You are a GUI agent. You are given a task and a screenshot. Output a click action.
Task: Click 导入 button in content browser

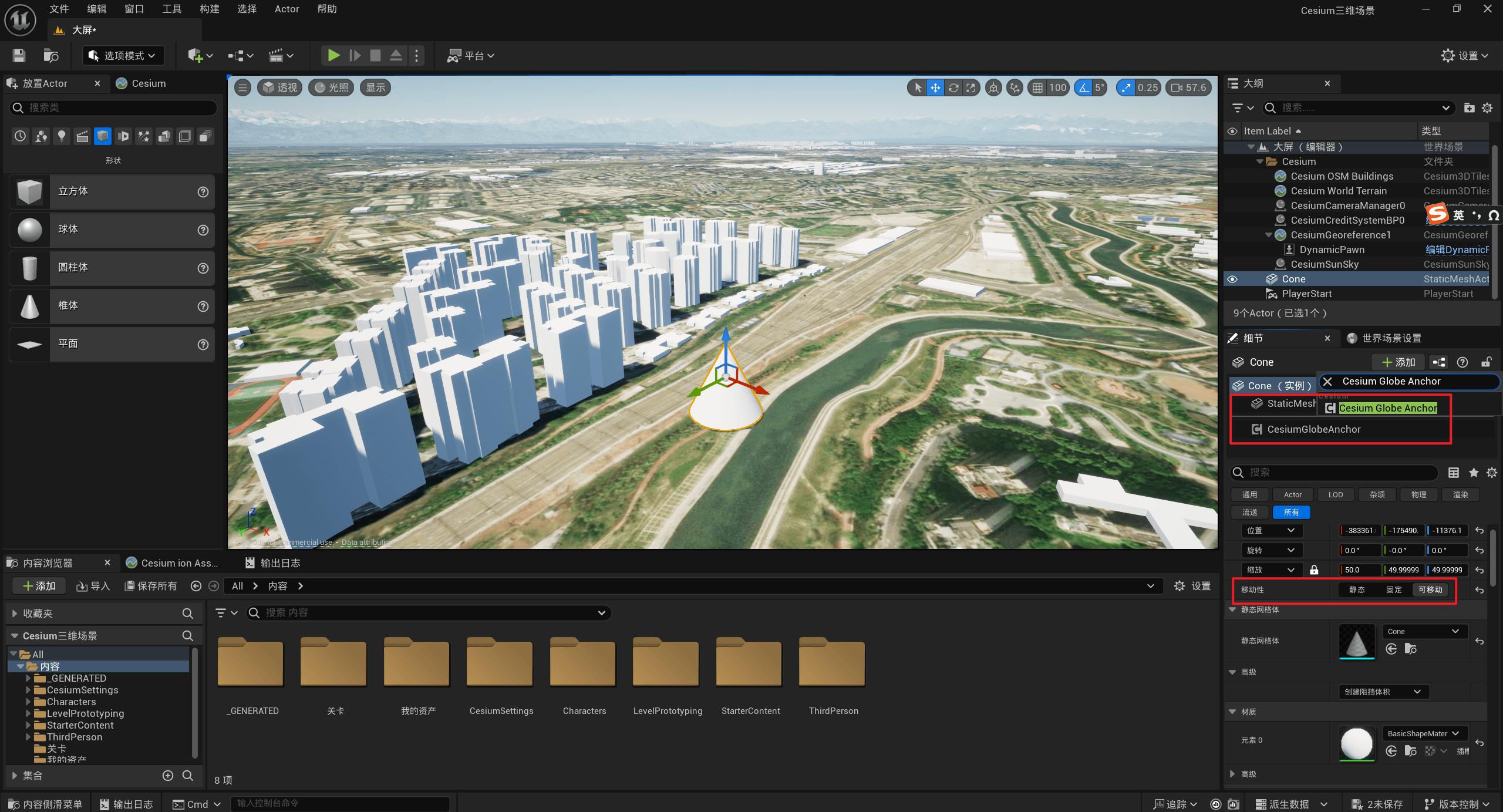(93, 586)
